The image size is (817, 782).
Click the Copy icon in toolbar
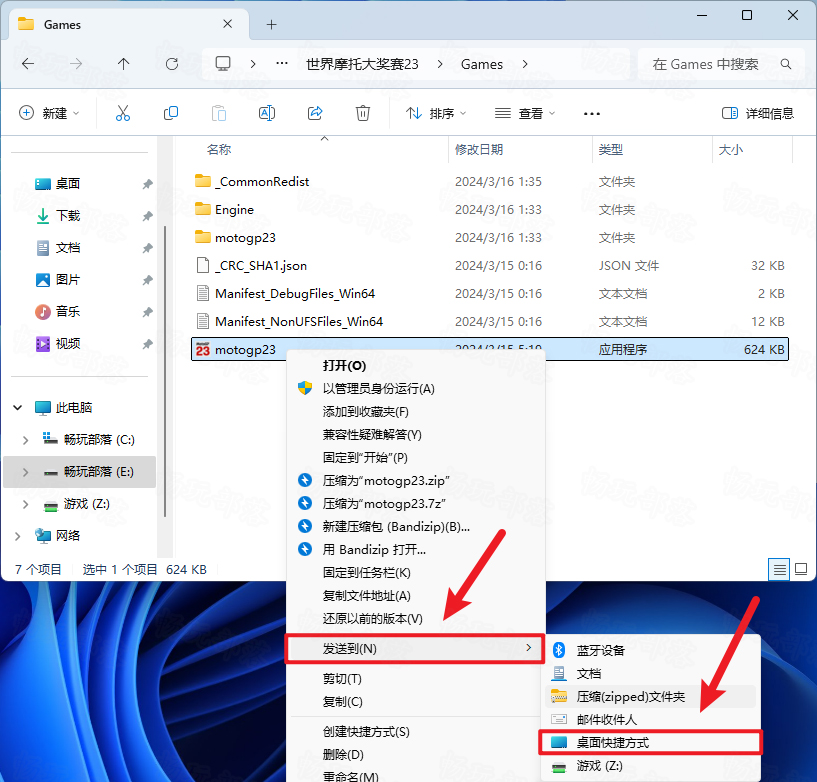[x=171, y=113]
